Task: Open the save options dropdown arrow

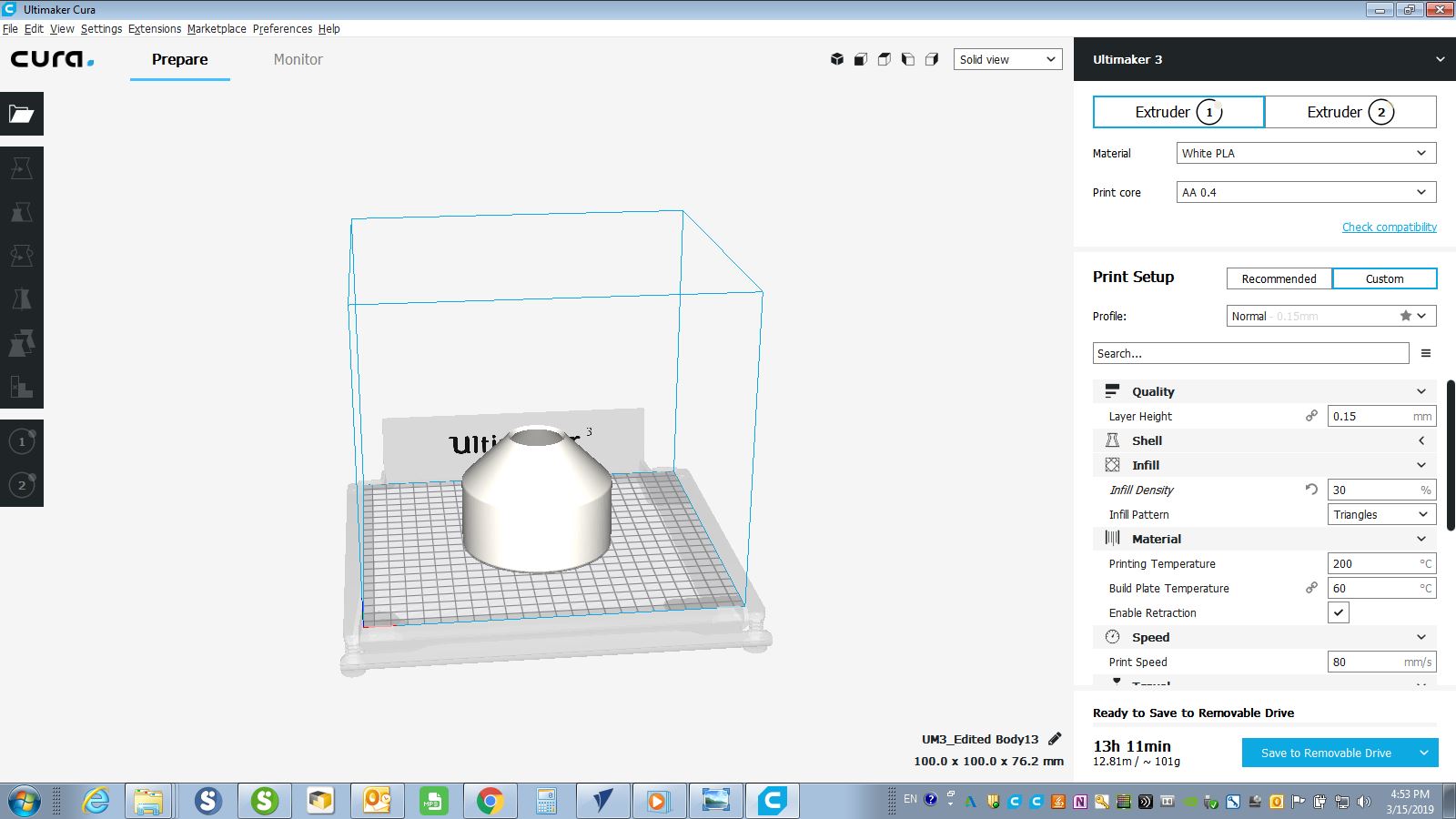Action: 1424,753
